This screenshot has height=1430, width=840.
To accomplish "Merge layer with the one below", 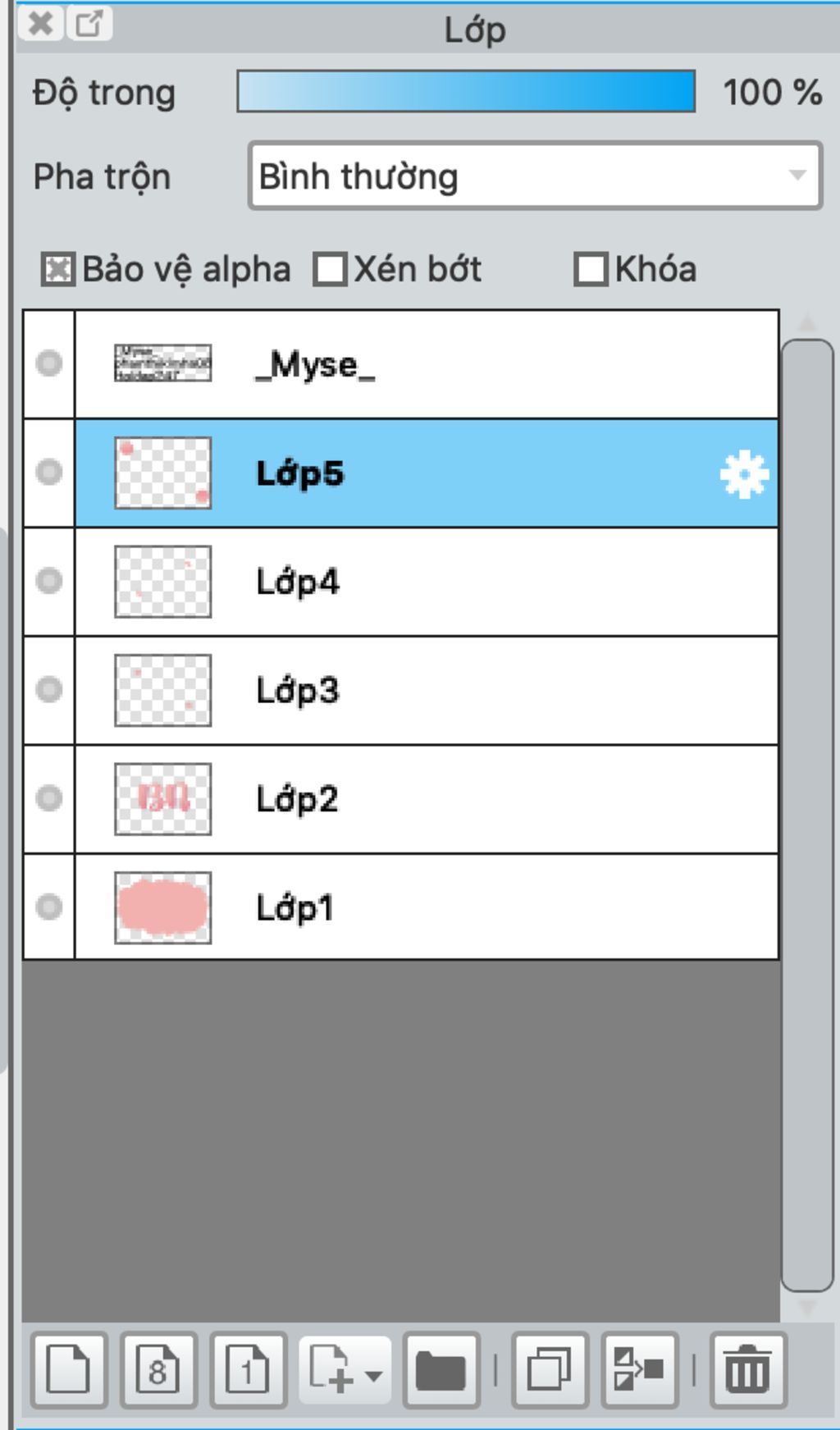I will click(x=639, y=1370).
